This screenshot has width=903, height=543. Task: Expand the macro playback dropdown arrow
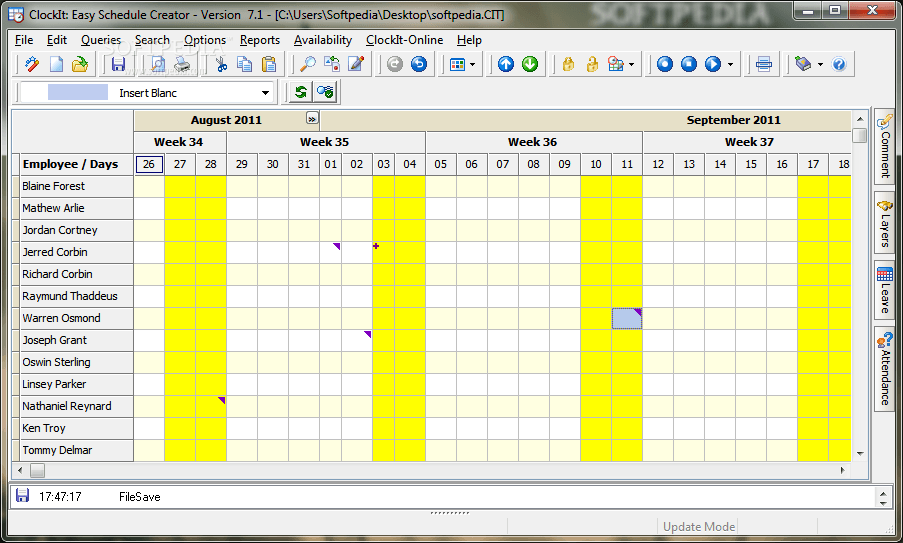[730, 64]
